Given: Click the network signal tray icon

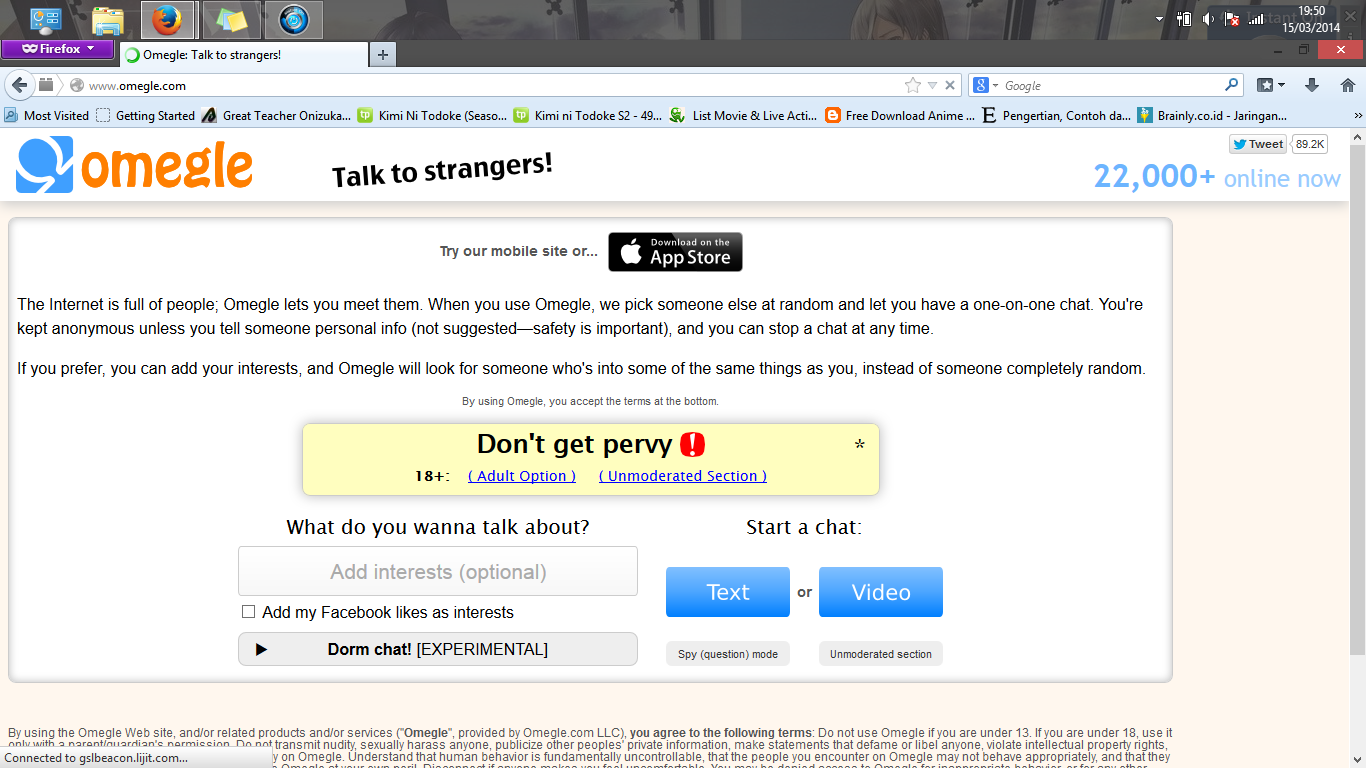Looking at the screenshot, I should pos(1256,19).
